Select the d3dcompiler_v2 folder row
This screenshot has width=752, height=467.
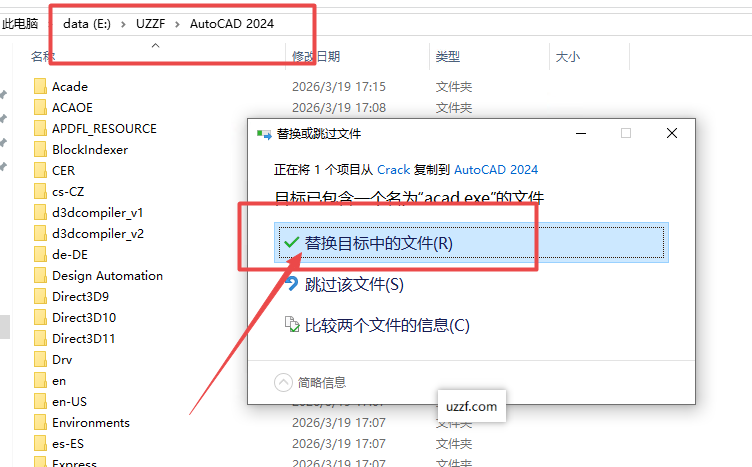[x=98, y=234]
